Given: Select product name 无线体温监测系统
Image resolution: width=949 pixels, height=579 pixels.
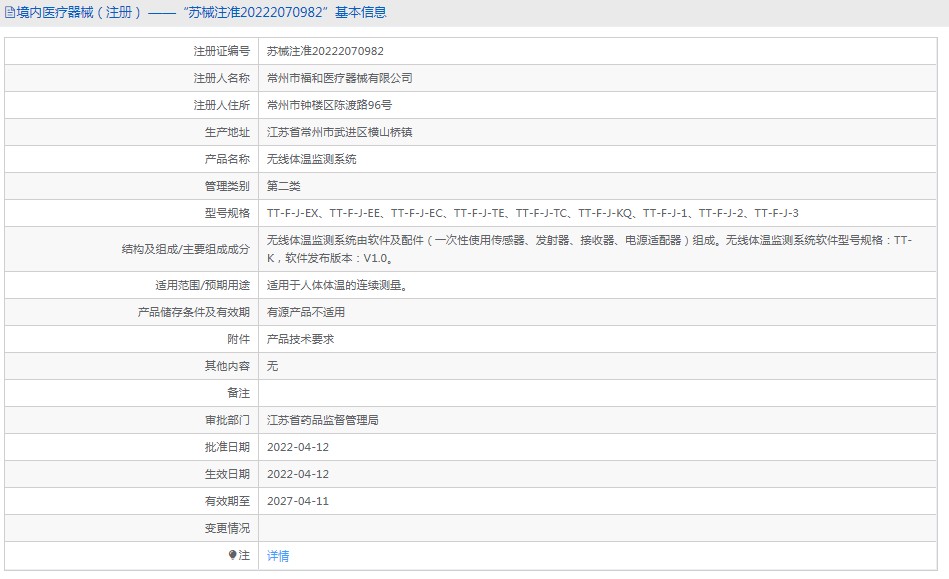Looking at the screenshot, I should tap(312, 159).
